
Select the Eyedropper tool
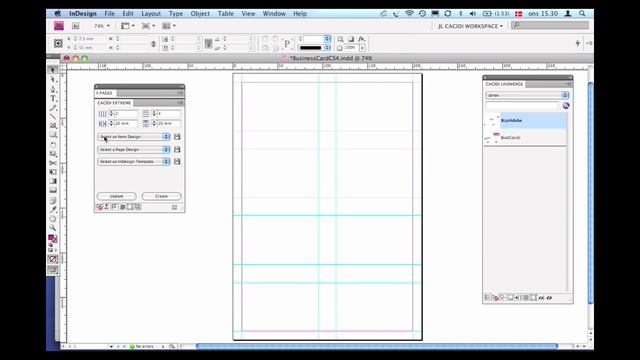click(x=53, y=209)
